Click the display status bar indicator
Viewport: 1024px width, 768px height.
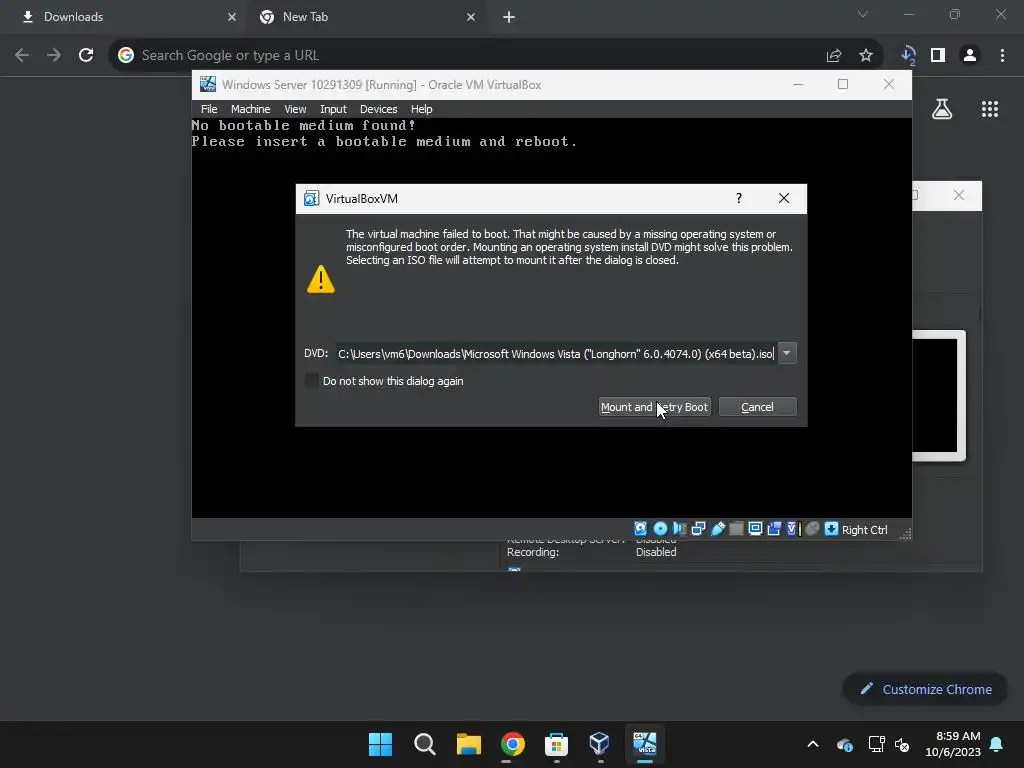[756, 529]
